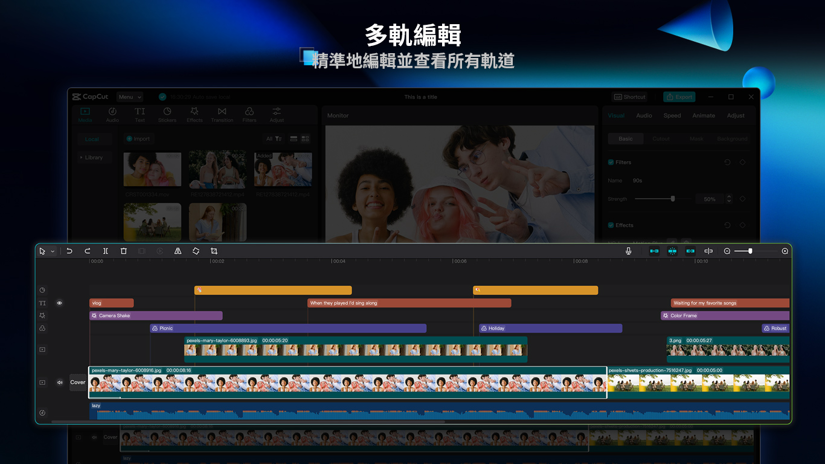The width and height of the screenshot is (825, 464).
Task: Expand the Library section in media panel
Action: [x=91, y=157]
